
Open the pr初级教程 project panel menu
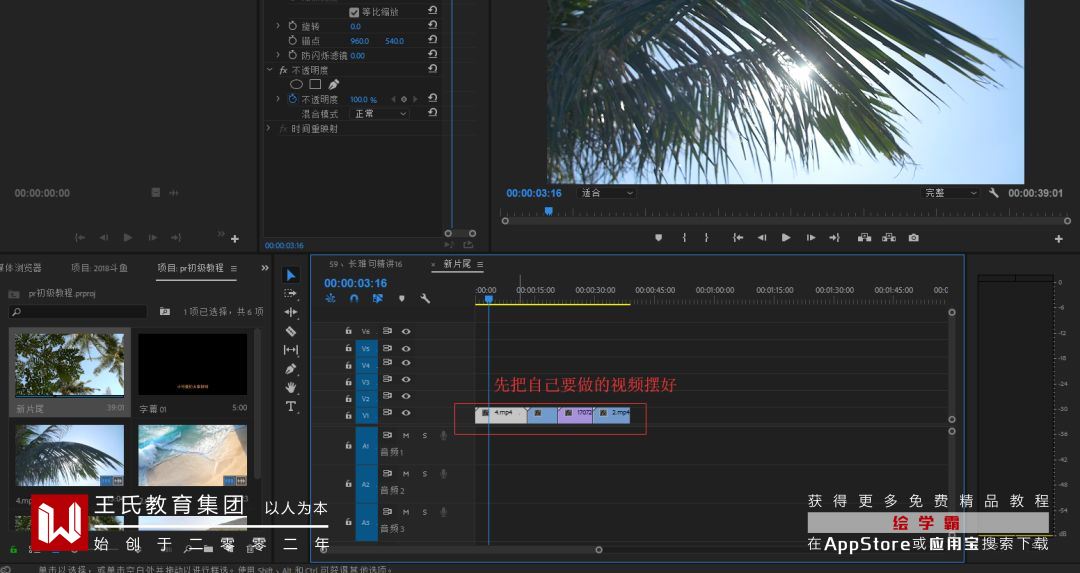[233, 268]
